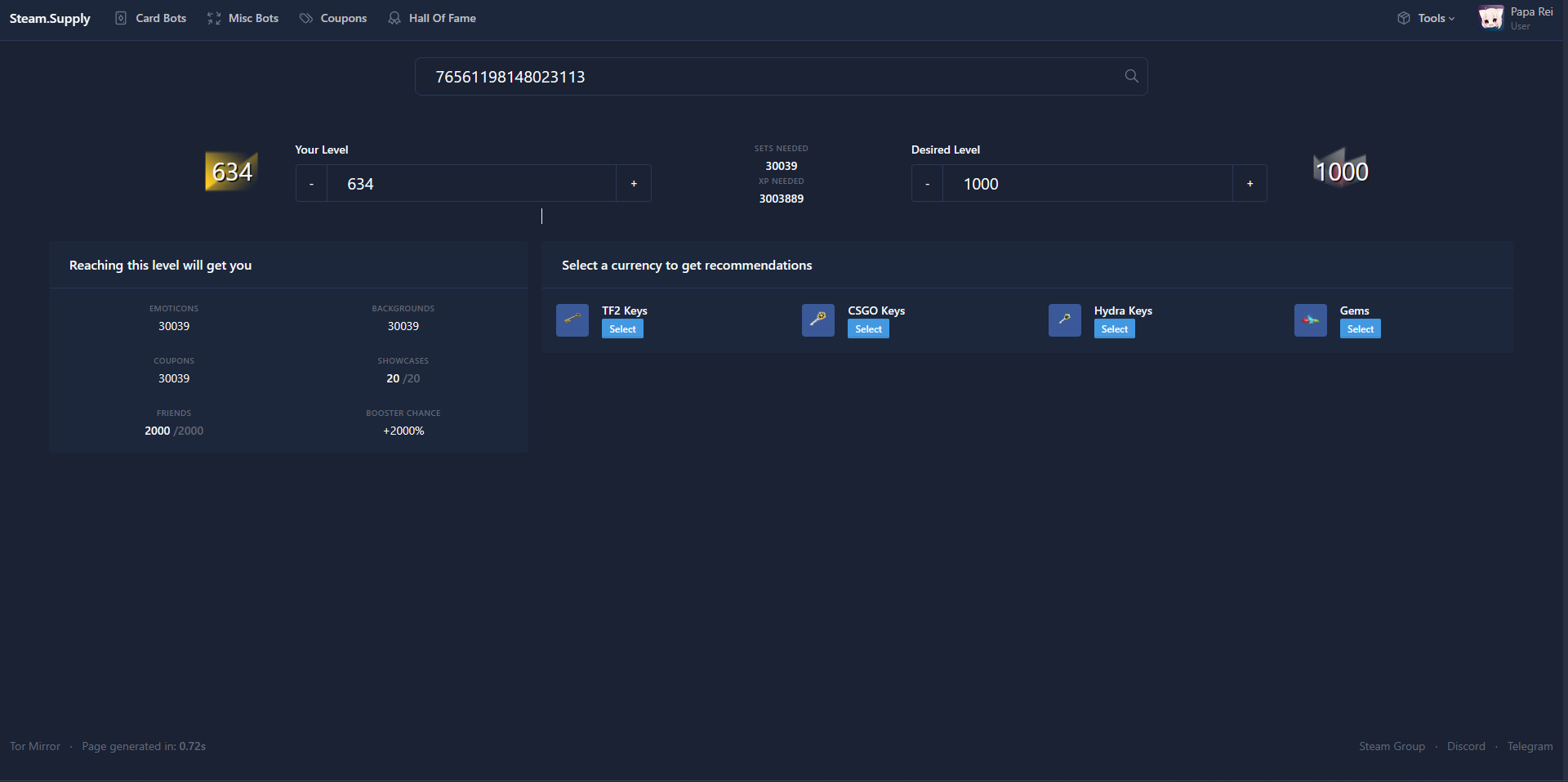
Task: Select CSGO Keys as currency
Action: click(x=868, y=328)
